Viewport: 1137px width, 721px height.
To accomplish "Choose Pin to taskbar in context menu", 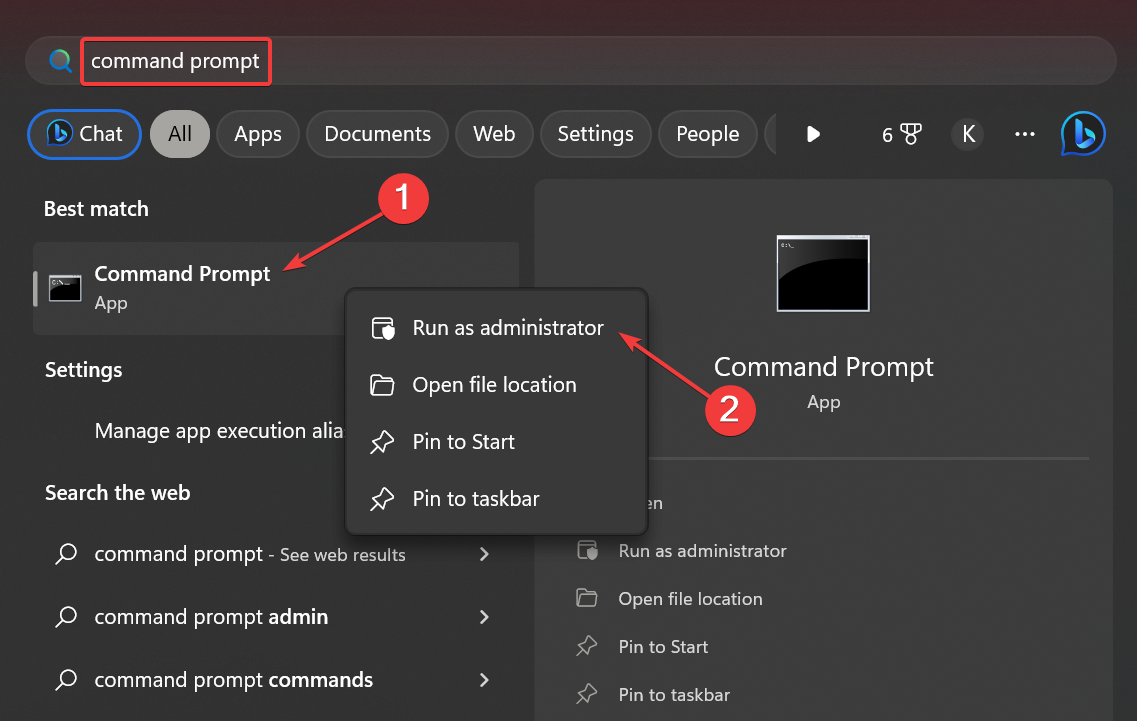I will [497, 499].
